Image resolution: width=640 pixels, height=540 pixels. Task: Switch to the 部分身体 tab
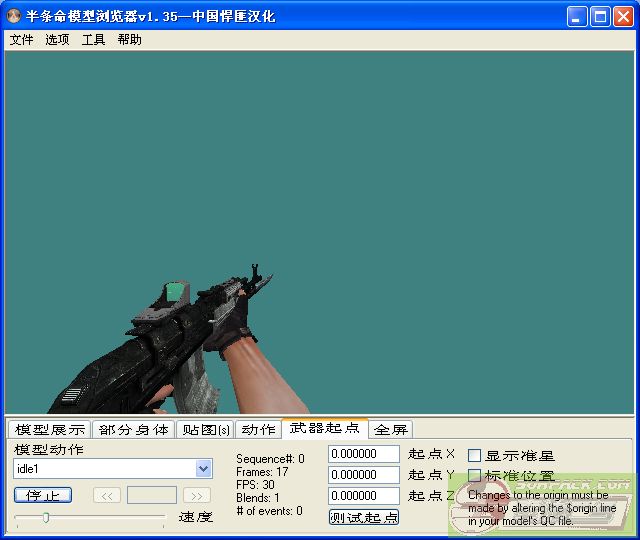coord(133,429)
